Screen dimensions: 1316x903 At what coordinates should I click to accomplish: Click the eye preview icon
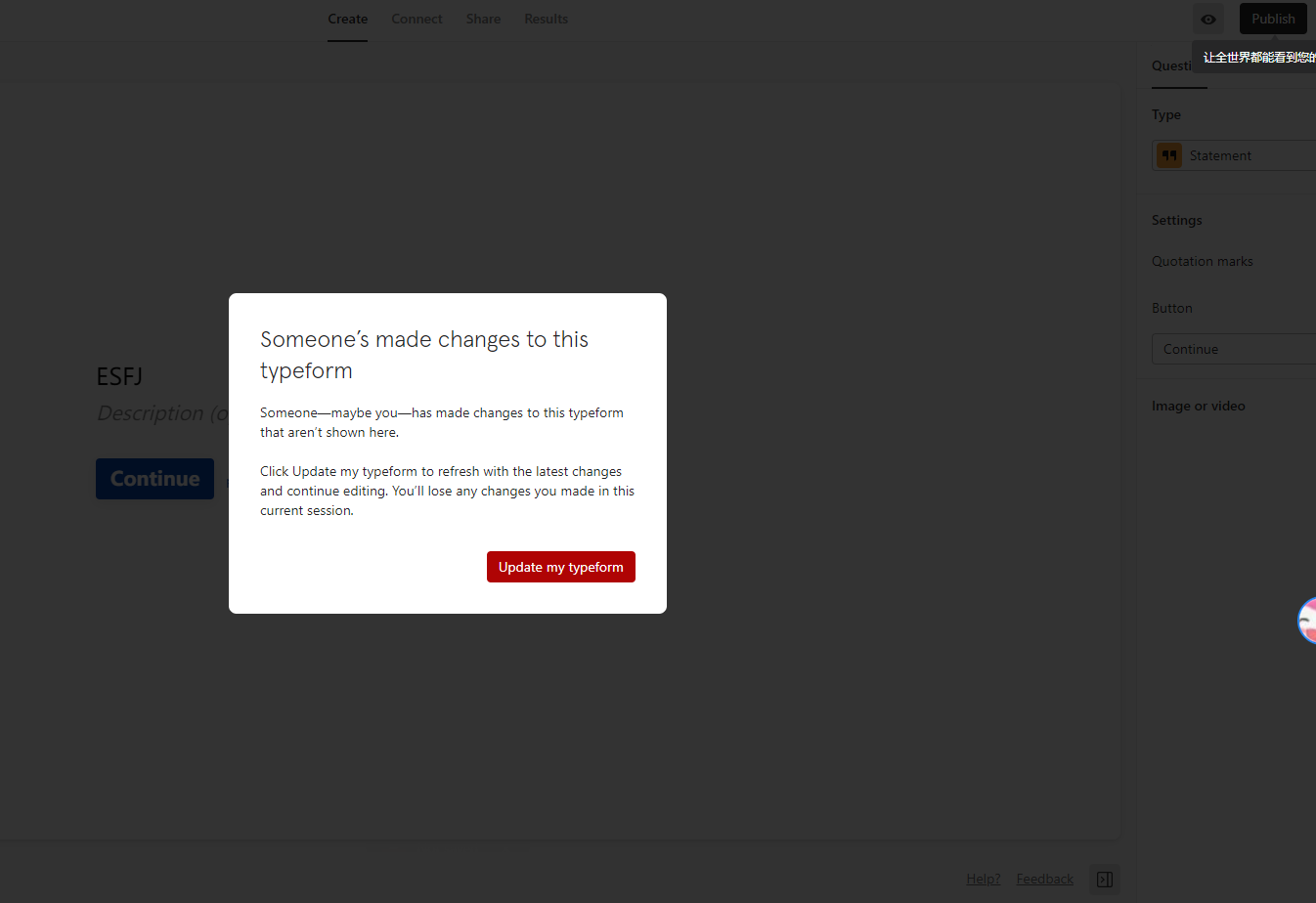(1208, 19)
